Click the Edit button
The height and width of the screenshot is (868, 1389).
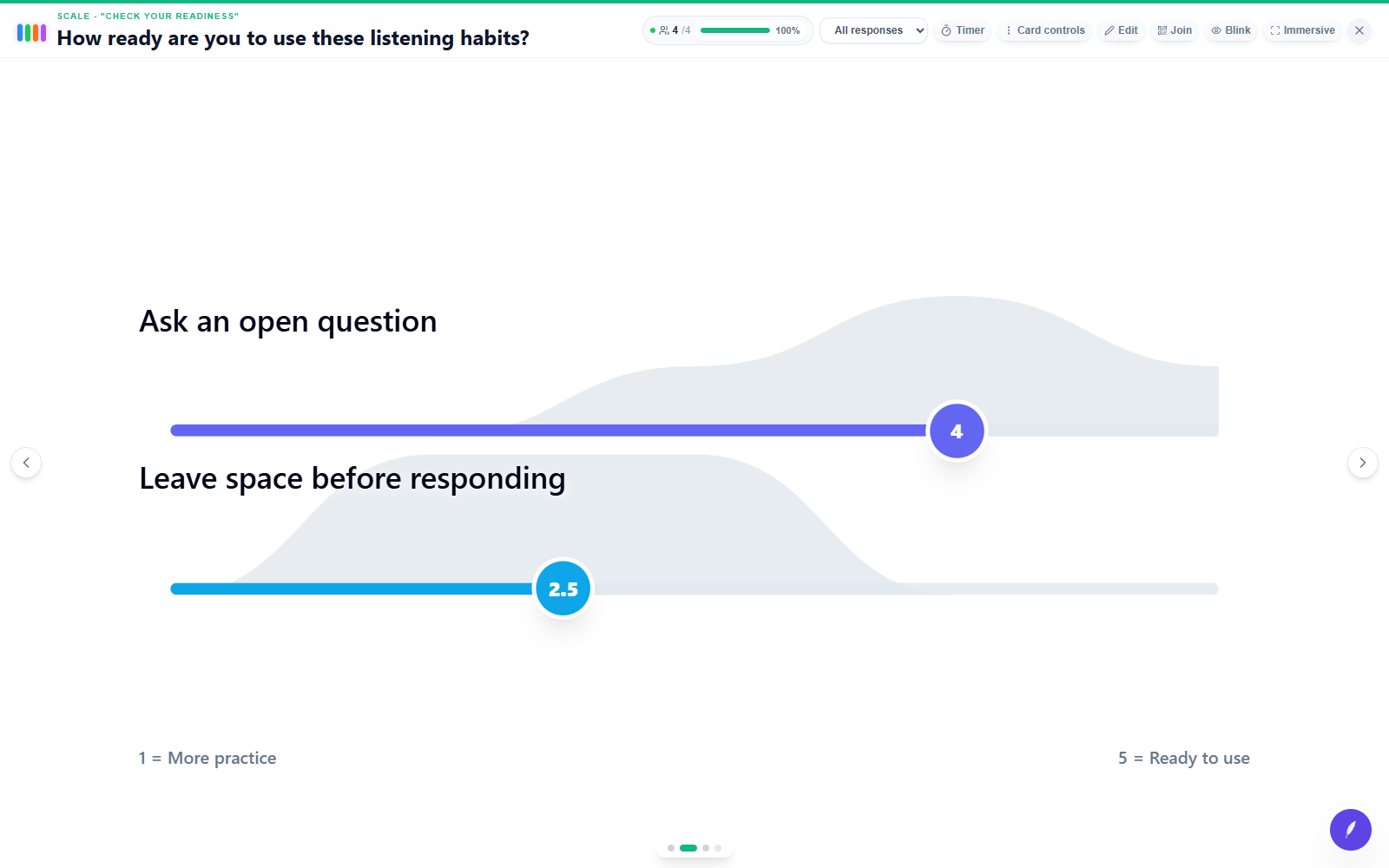tap(1121, 30)
